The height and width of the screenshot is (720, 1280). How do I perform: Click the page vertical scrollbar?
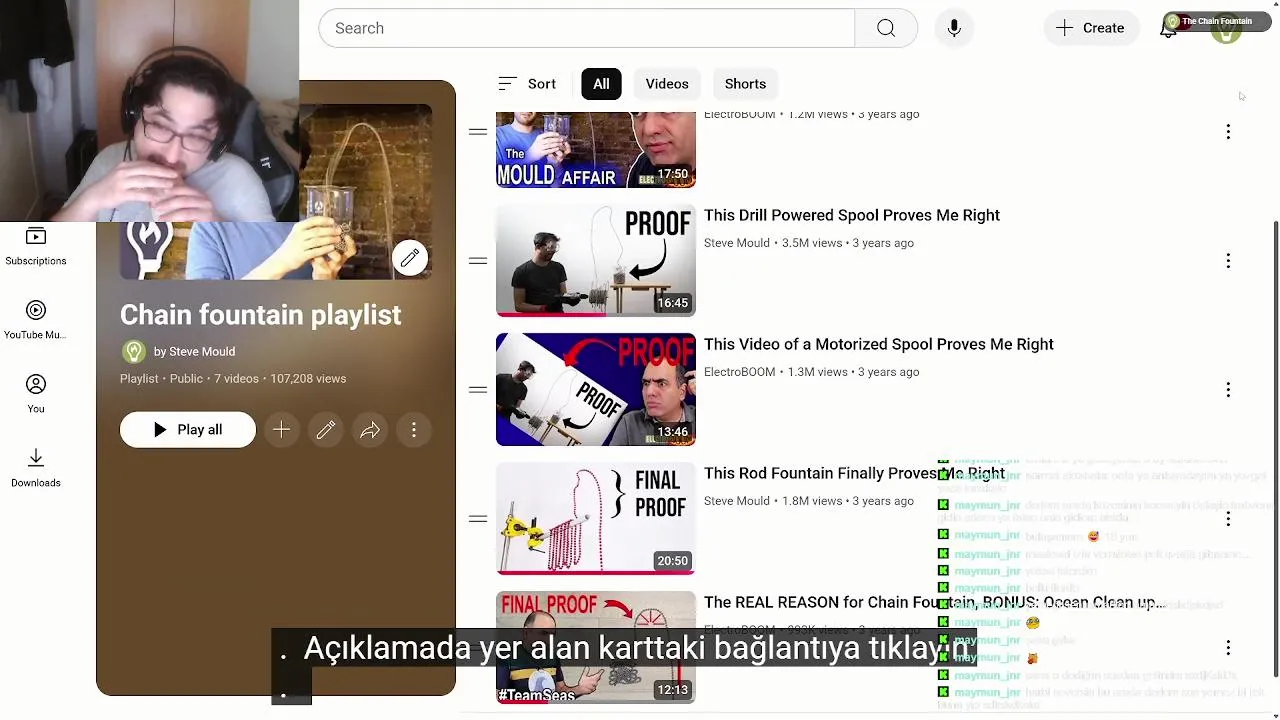pyautogui.click(x=1275, y=448)
